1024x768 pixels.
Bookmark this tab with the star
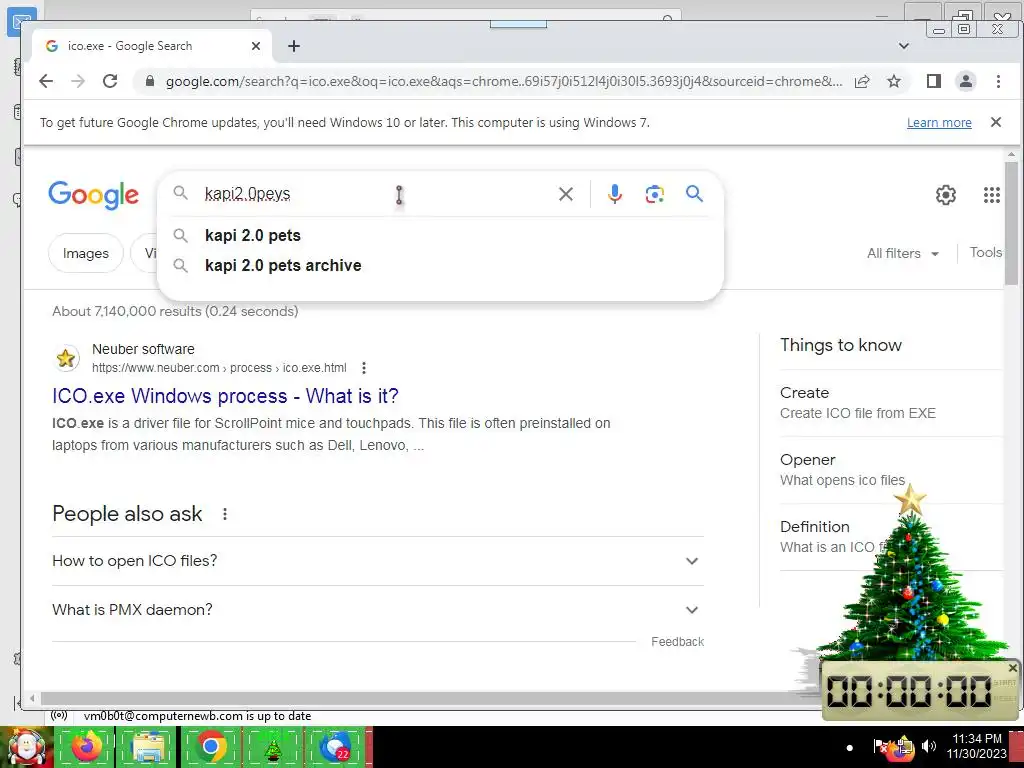(894, 81)
